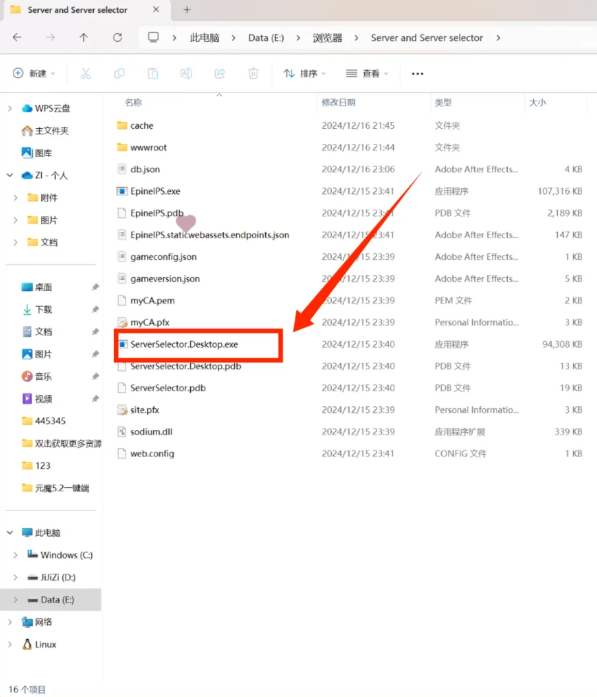Sort by the 名称 column header
Image resolution: width=597 pixels, height=697 pixels.
pyautogui.click(x=133, y=102)
